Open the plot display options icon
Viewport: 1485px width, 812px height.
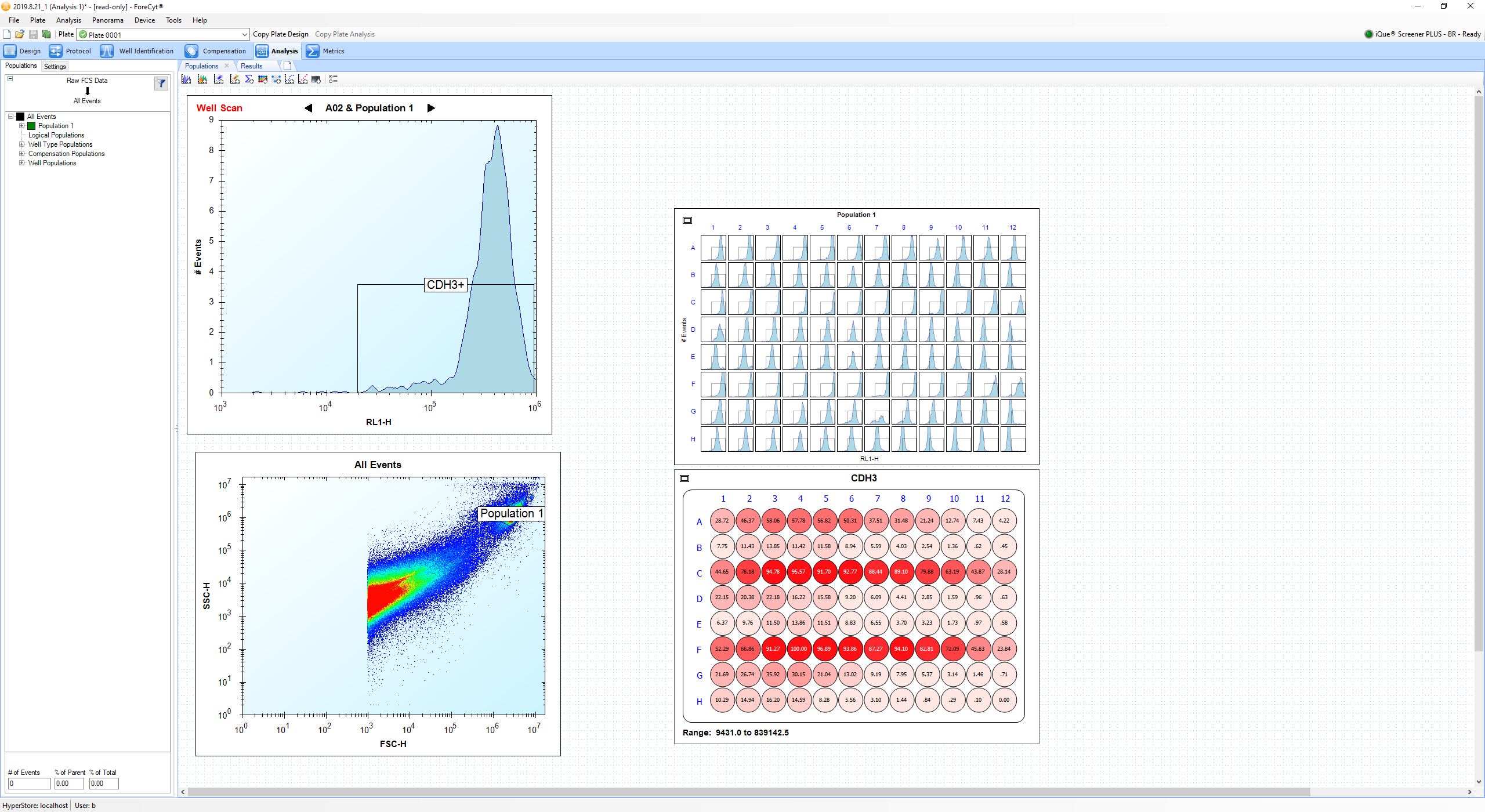tap(334, 79)
